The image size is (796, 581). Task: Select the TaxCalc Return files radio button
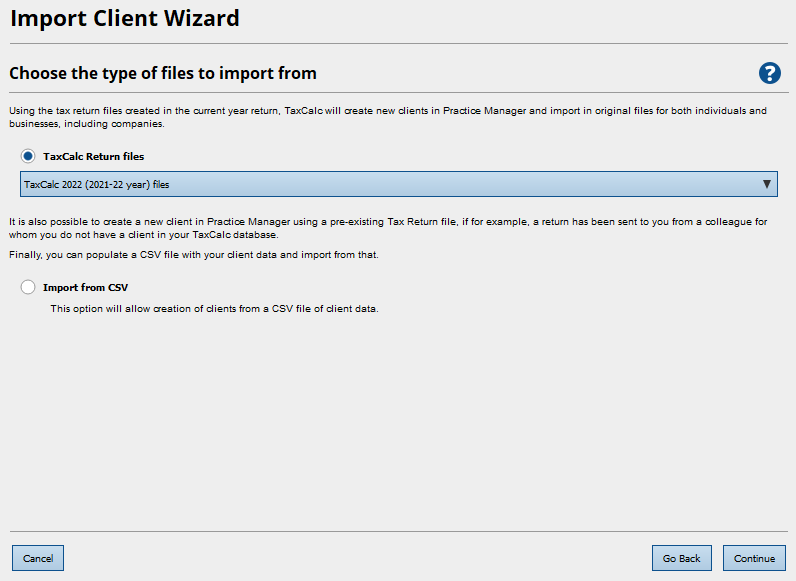point(28,156)
